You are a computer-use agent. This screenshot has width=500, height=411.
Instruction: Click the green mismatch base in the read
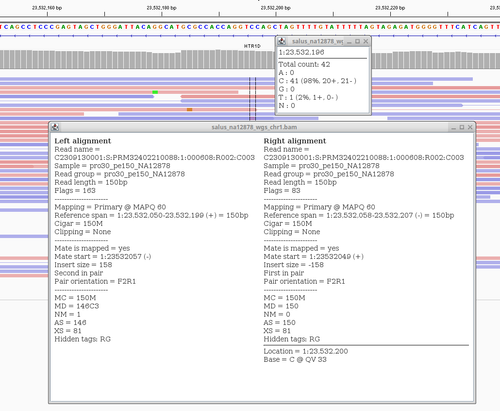155,92
